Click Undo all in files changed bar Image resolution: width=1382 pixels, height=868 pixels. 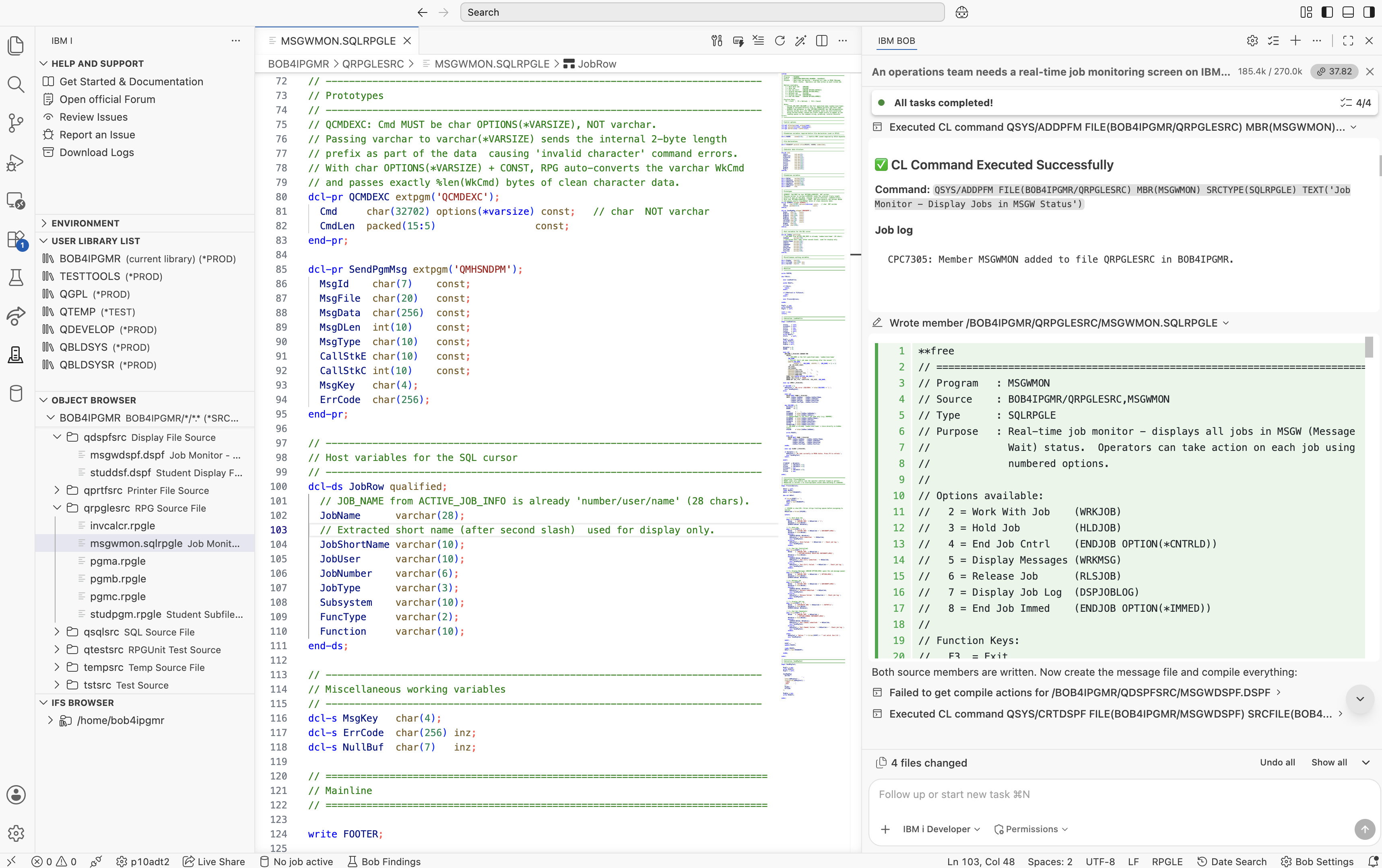tap(1277, 763)
